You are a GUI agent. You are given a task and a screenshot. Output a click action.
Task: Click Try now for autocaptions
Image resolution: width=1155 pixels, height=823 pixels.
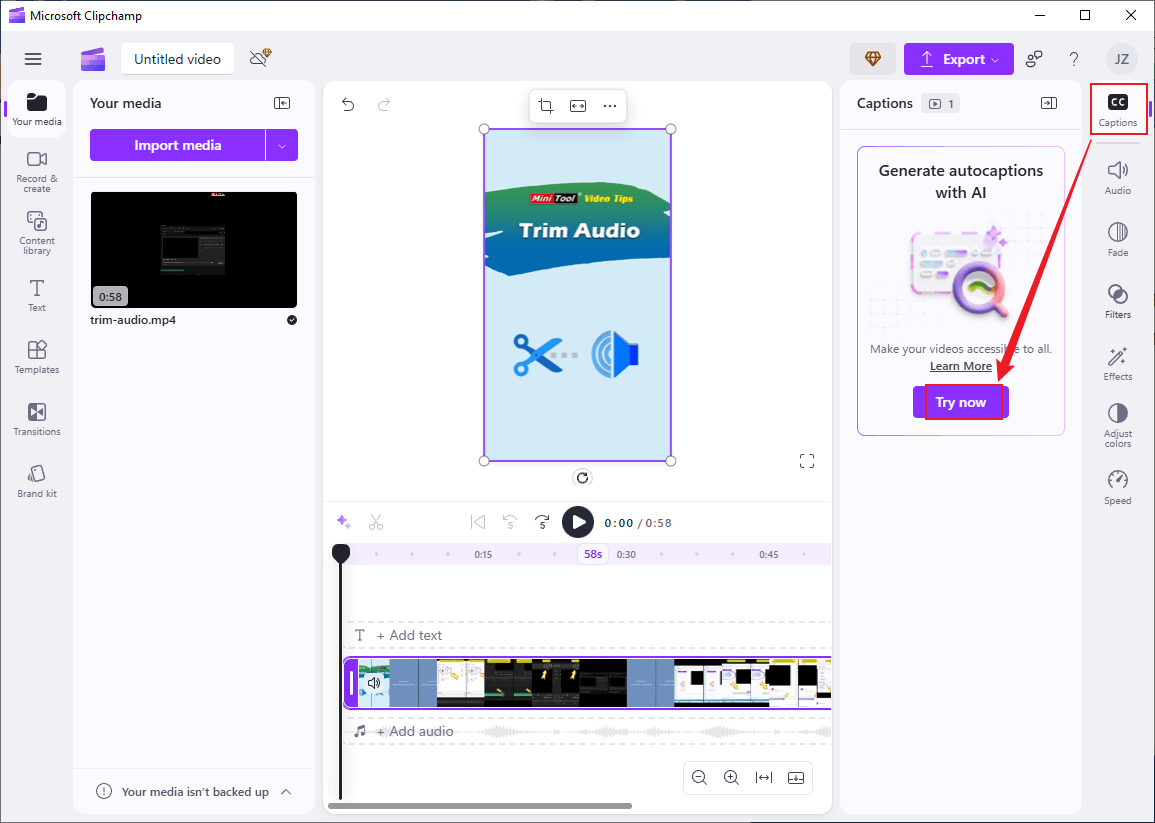[x=960, y=402]
